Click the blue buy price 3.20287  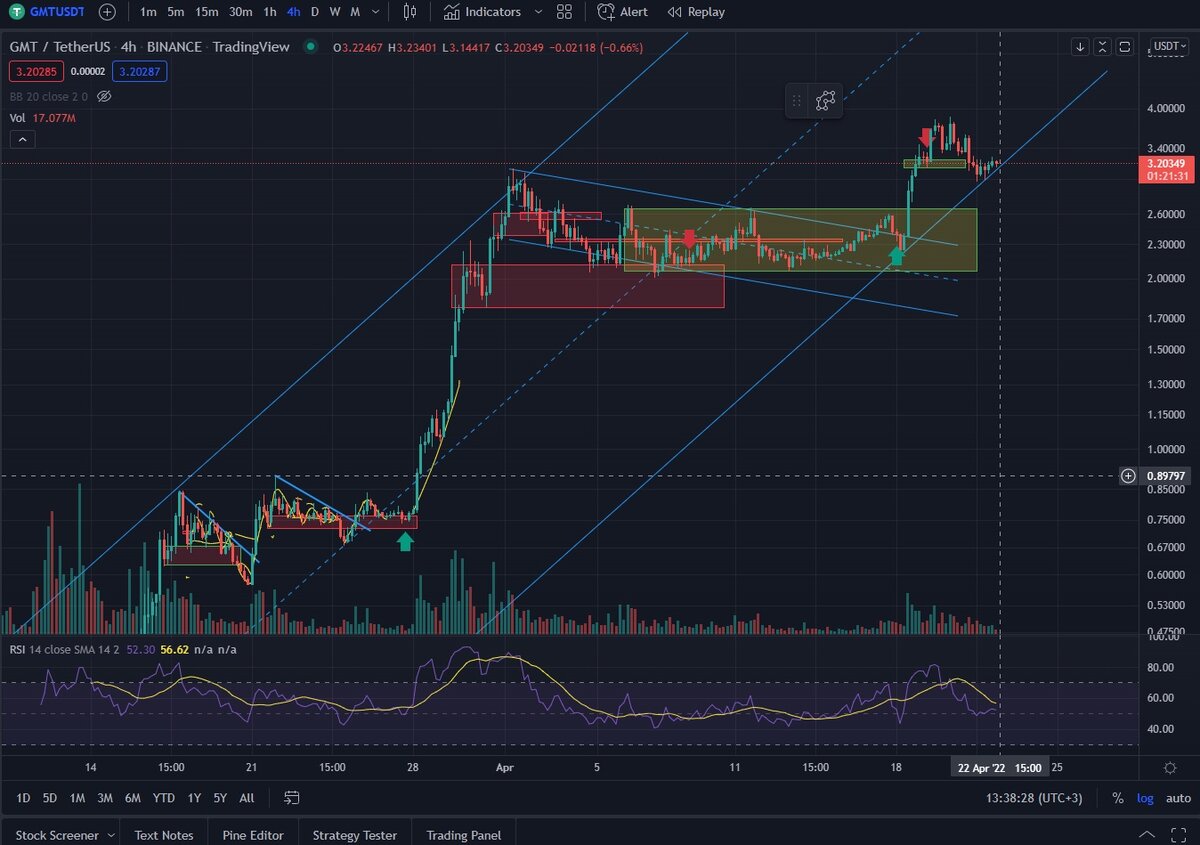[x=140, y=71]
